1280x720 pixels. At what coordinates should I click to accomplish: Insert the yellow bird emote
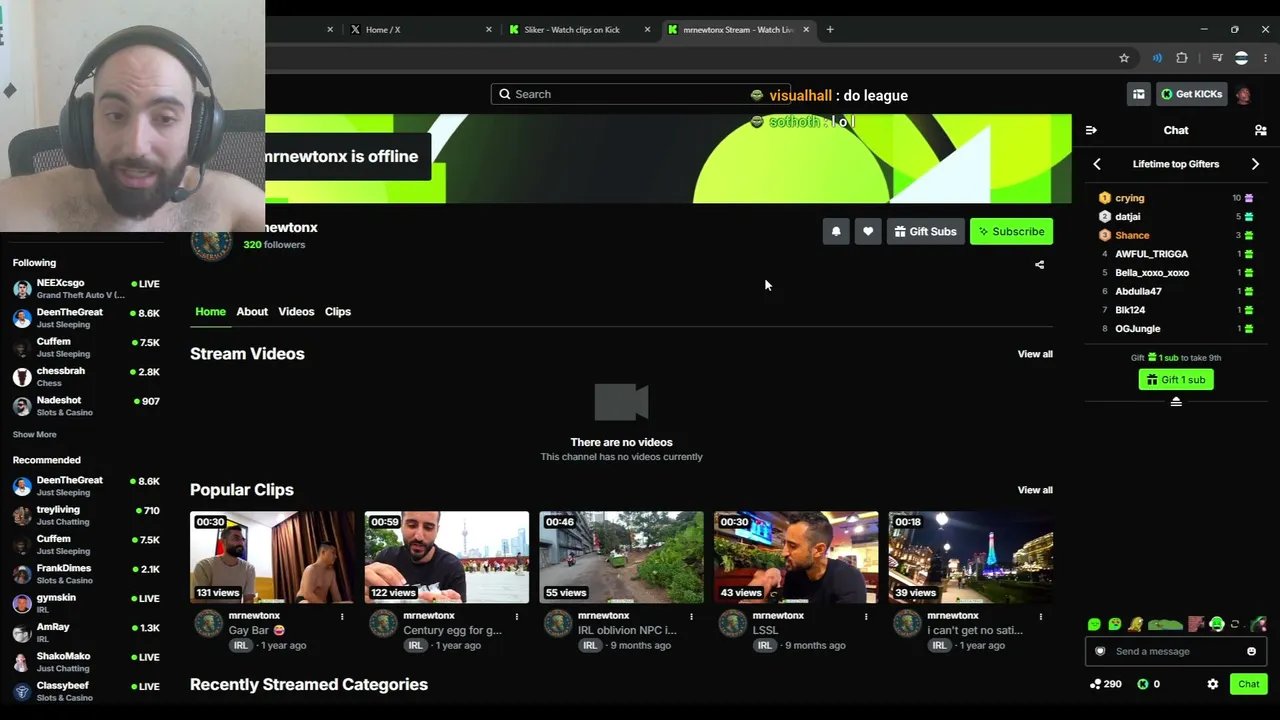click(1135, 624)
